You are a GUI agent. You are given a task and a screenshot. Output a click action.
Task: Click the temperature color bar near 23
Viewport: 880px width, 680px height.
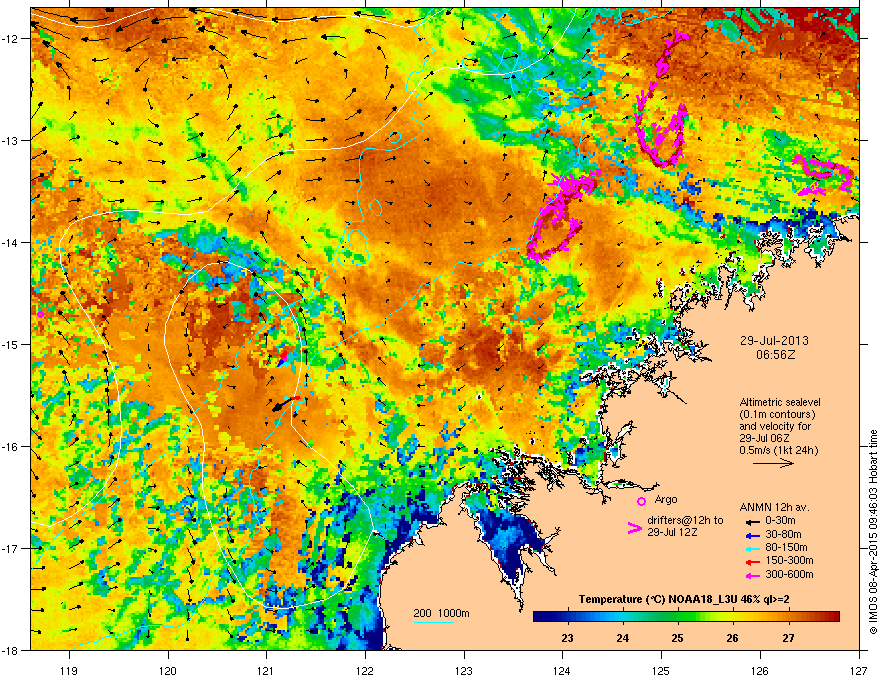567,617
